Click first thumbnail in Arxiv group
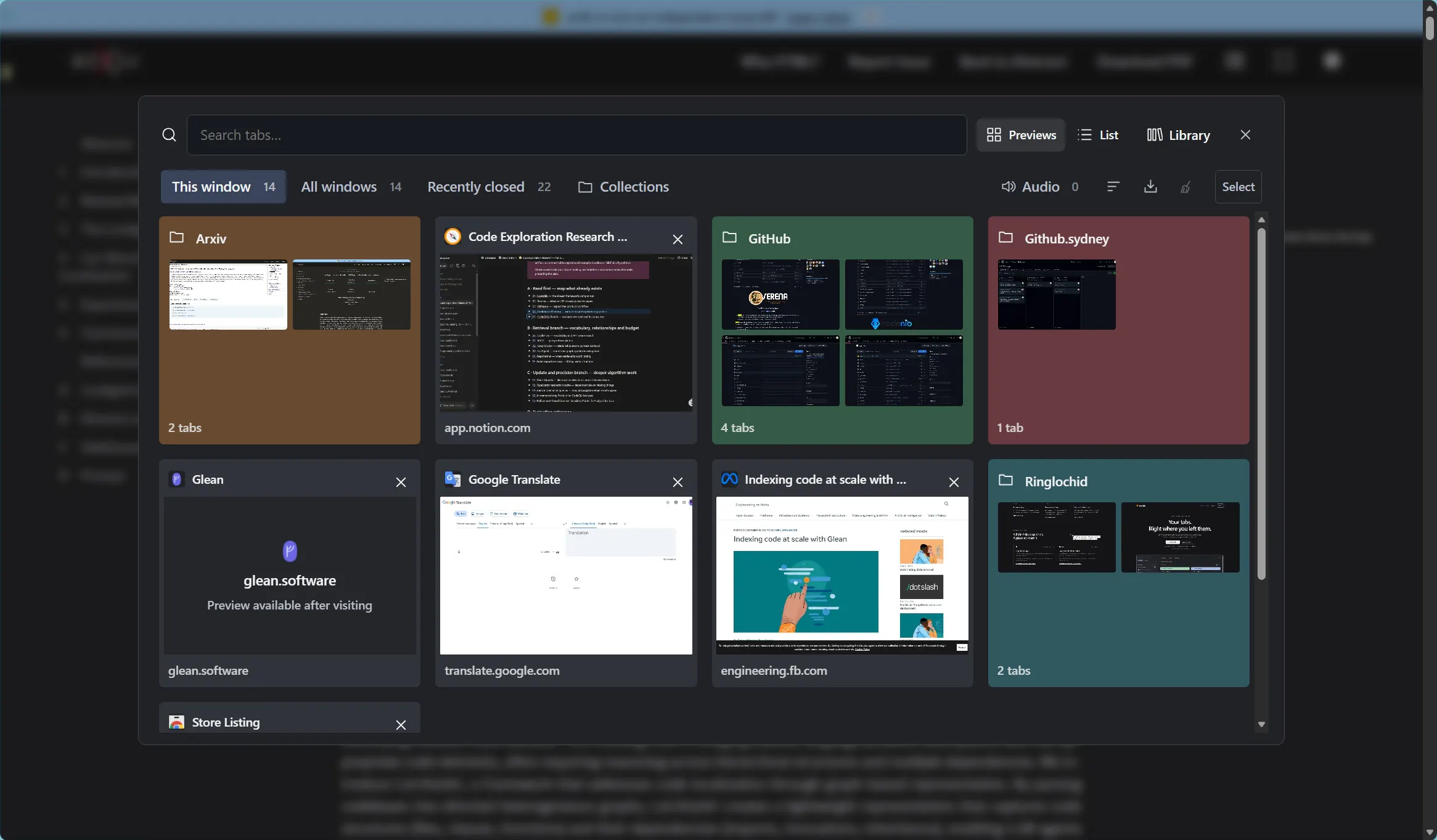1437x840 pixels. (x=228, y=295)
